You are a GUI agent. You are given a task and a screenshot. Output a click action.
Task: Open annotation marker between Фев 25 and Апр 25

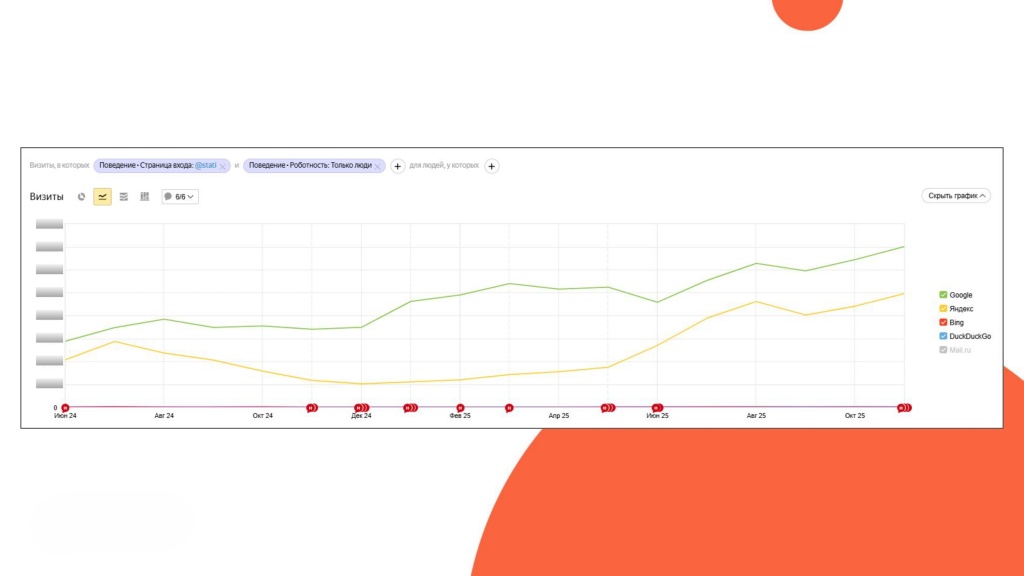509,408
